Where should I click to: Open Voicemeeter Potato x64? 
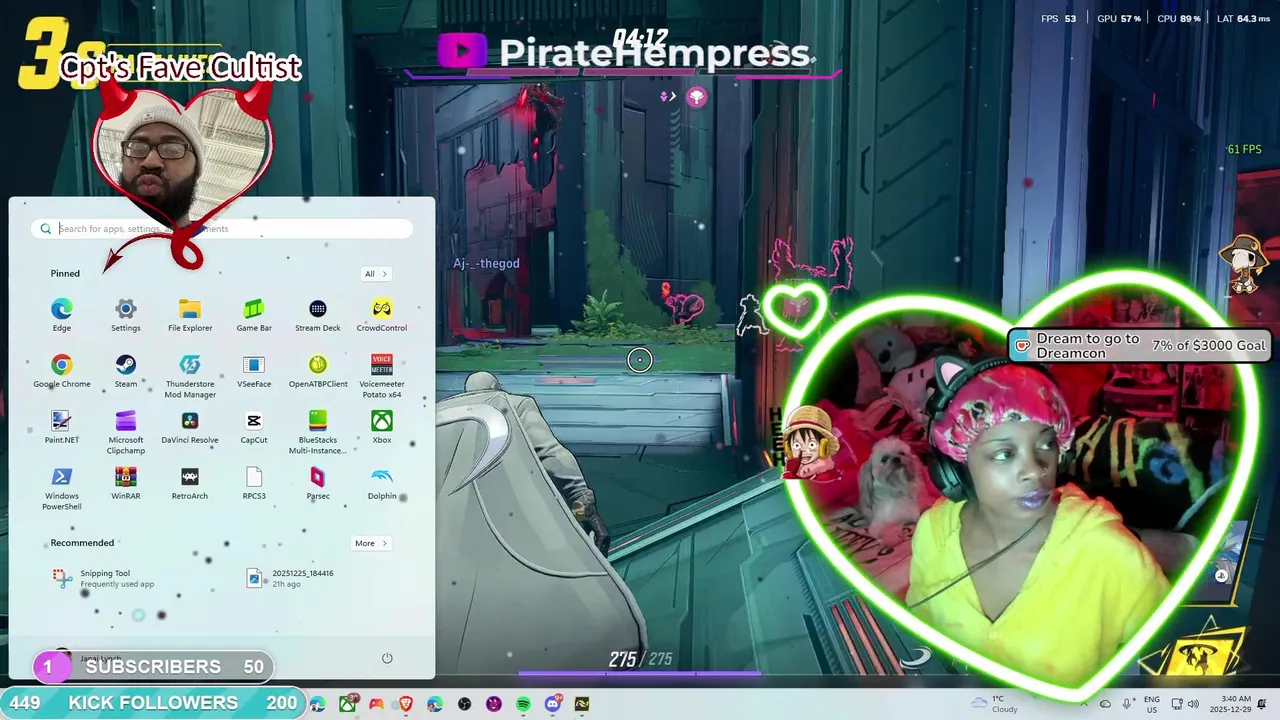[382, 376]
